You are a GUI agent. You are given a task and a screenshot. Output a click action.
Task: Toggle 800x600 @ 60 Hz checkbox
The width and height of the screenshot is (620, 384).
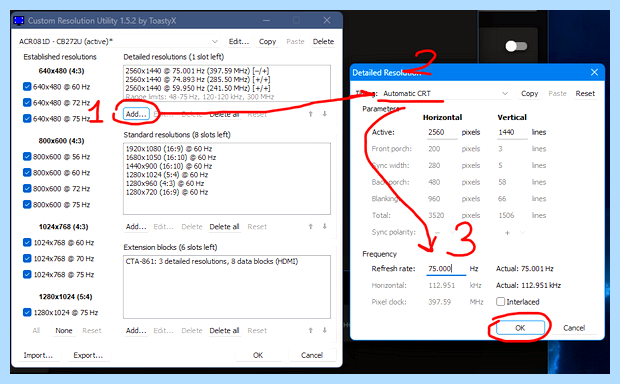click(x=27, y=172)
